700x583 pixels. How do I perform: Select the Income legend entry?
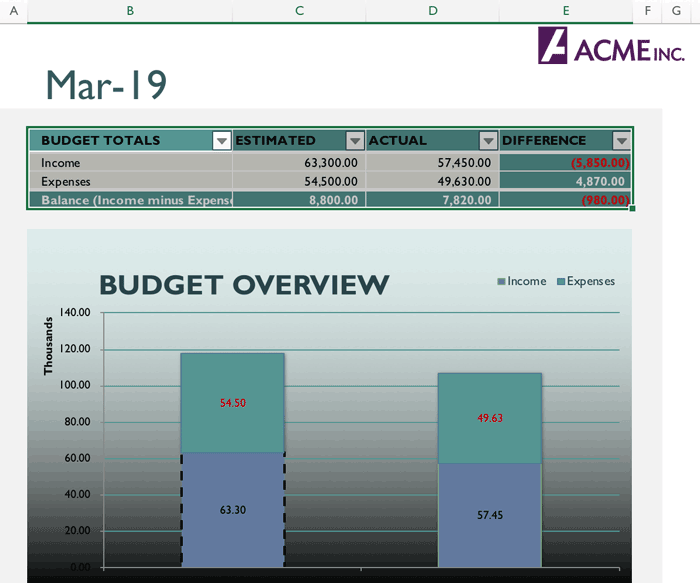[522, 281]
